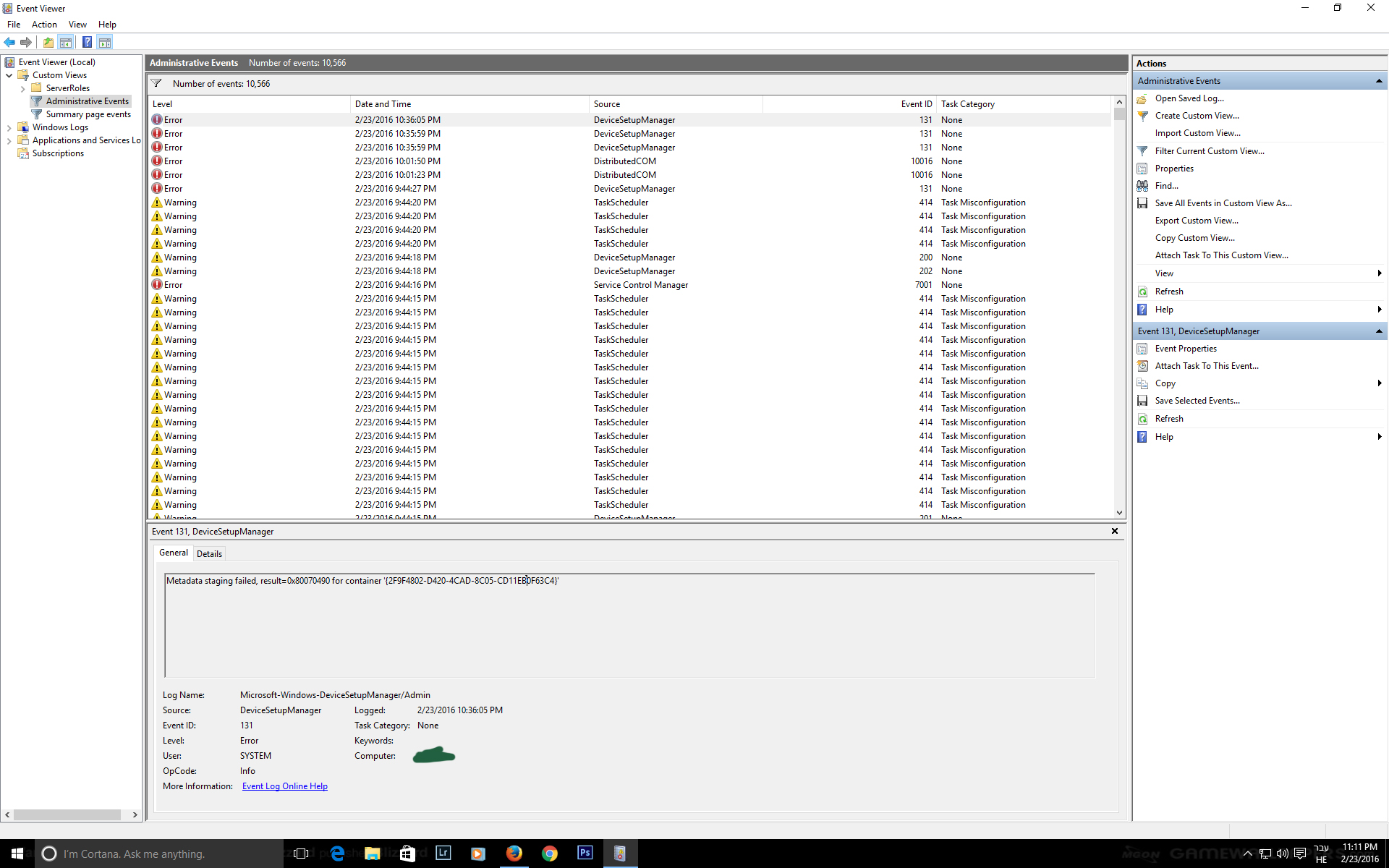1389x868 pixels.
Task: Select DistributedCOM error at 10:01:50 PM
Action: [x=629, y=161]
